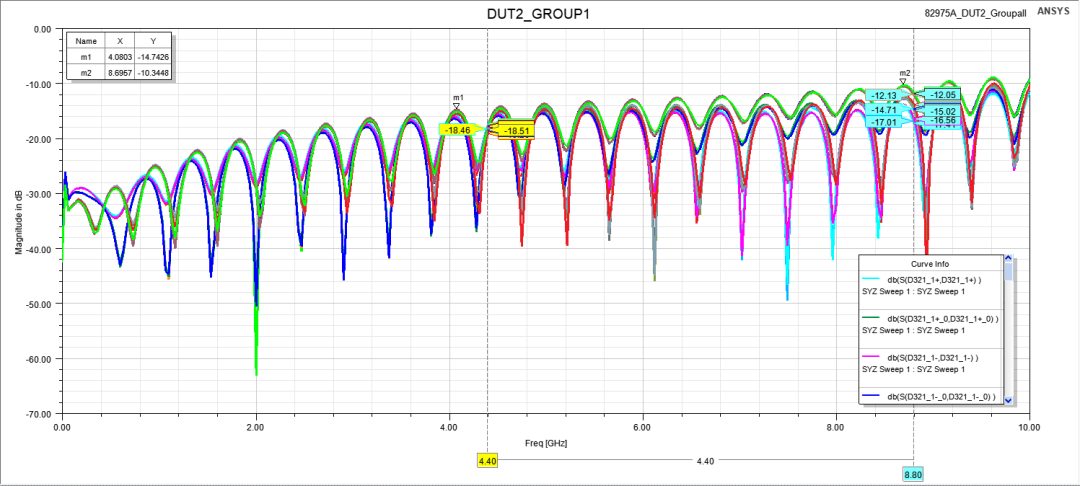1080x486 pixels.
Task: Click the yellow -18.46 data label
Action: 458,129
